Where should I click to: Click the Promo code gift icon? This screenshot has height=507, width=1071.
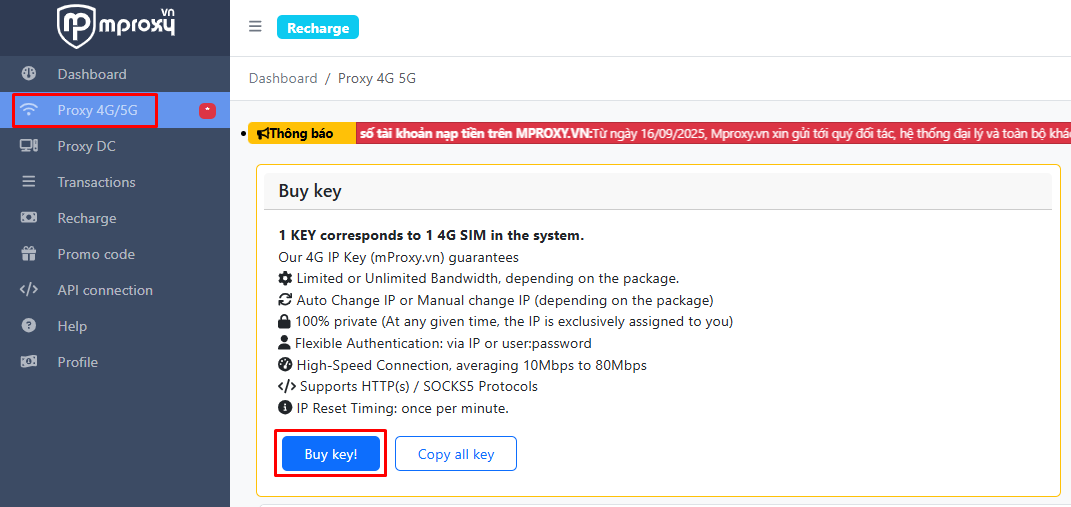pos(29,254)
